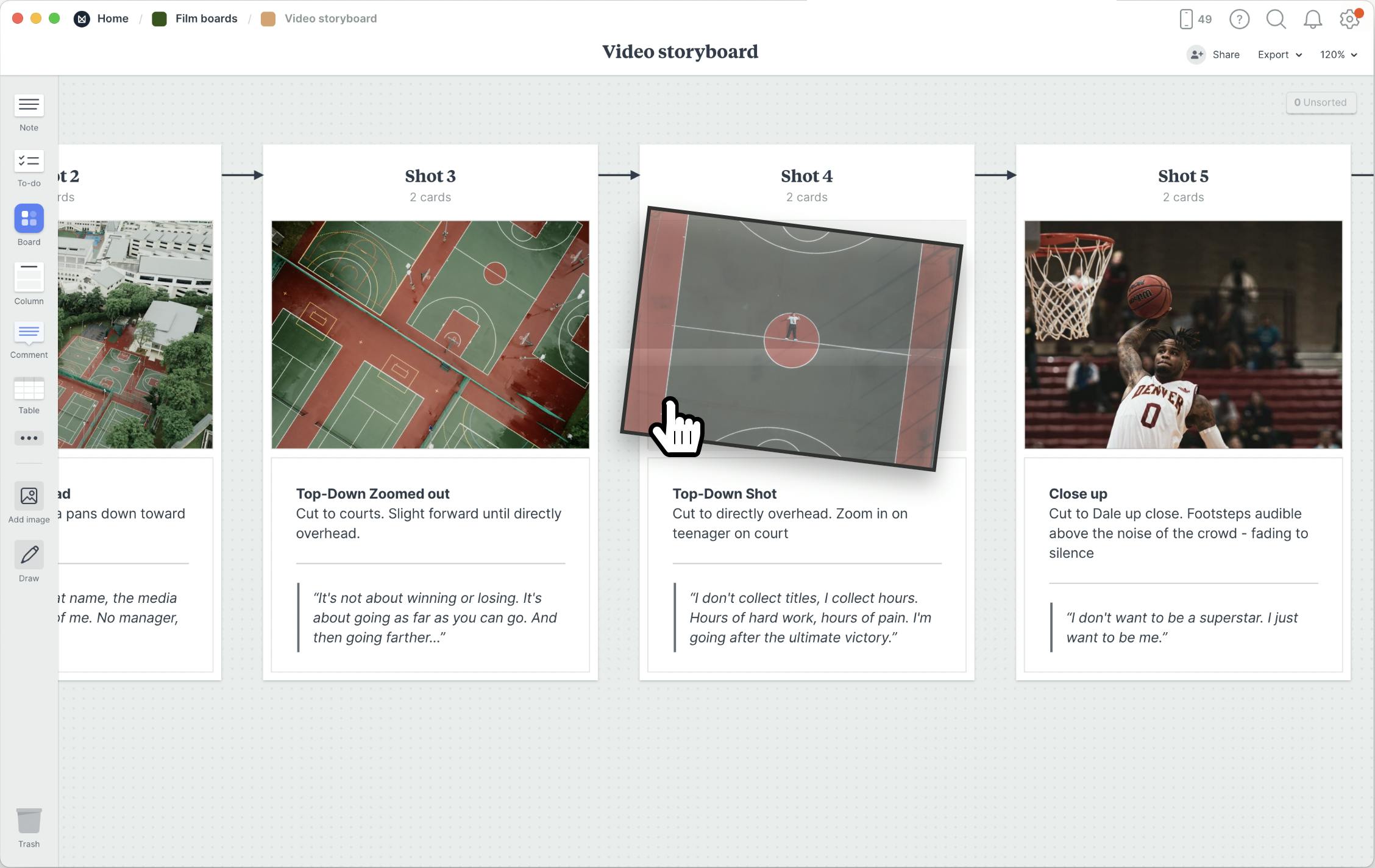Navigate to Film boards breadcrumb

coord(206,19)
